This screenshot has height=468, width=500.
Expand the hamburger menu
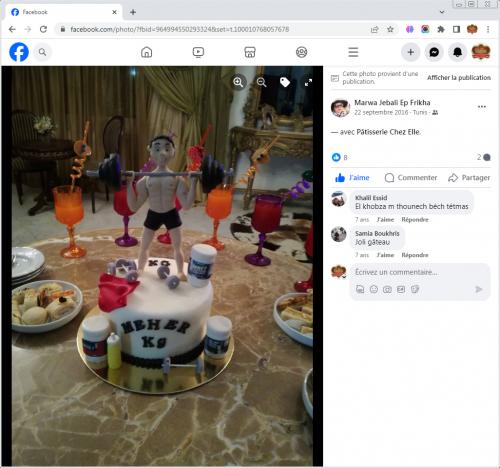point(353,52)
